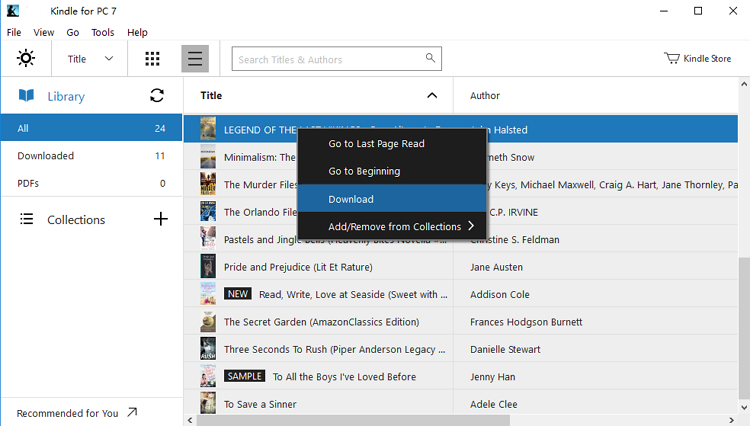Click author Addison Cole
This screenshot has height=426, width=750.
[499, 294]
